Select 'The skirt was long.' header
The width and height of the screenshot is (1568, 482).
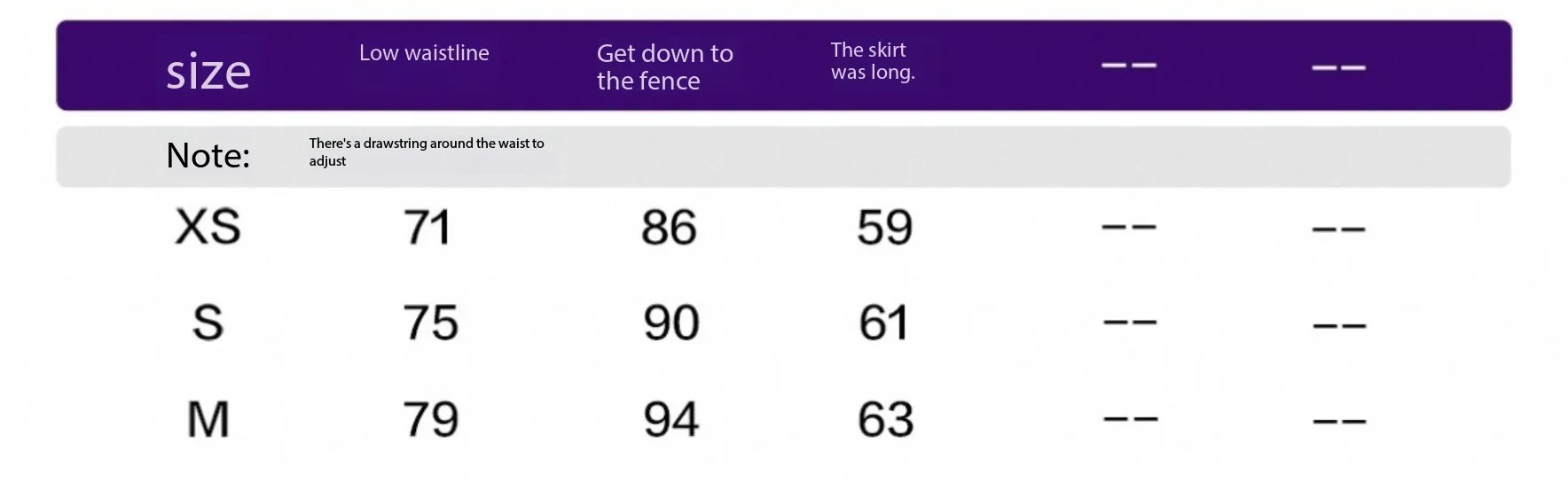873,61
